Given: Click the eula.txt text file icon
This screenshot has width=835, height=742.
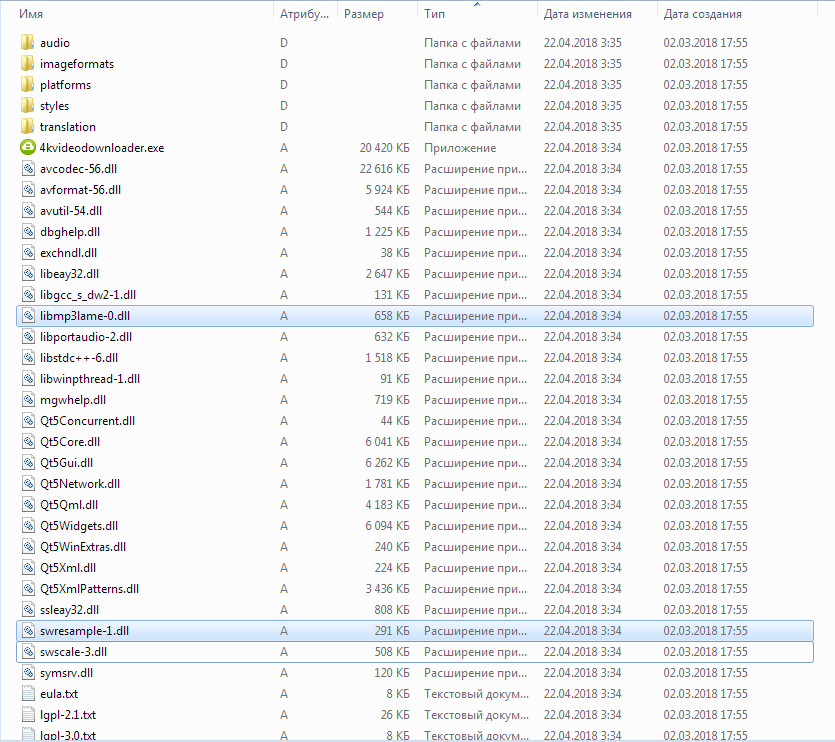Looking at the screenshot, I should click(x=28, y=694).
